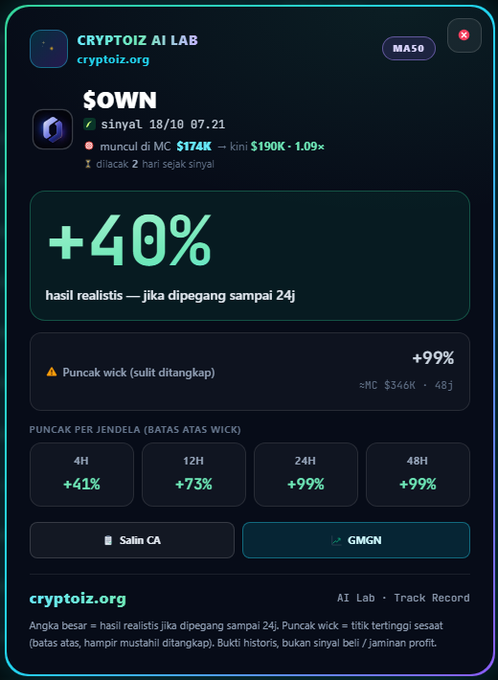This screenshot has height=680, width=498.
Task: Click the AI Lab · Track Record text
Action: (403, 598)
